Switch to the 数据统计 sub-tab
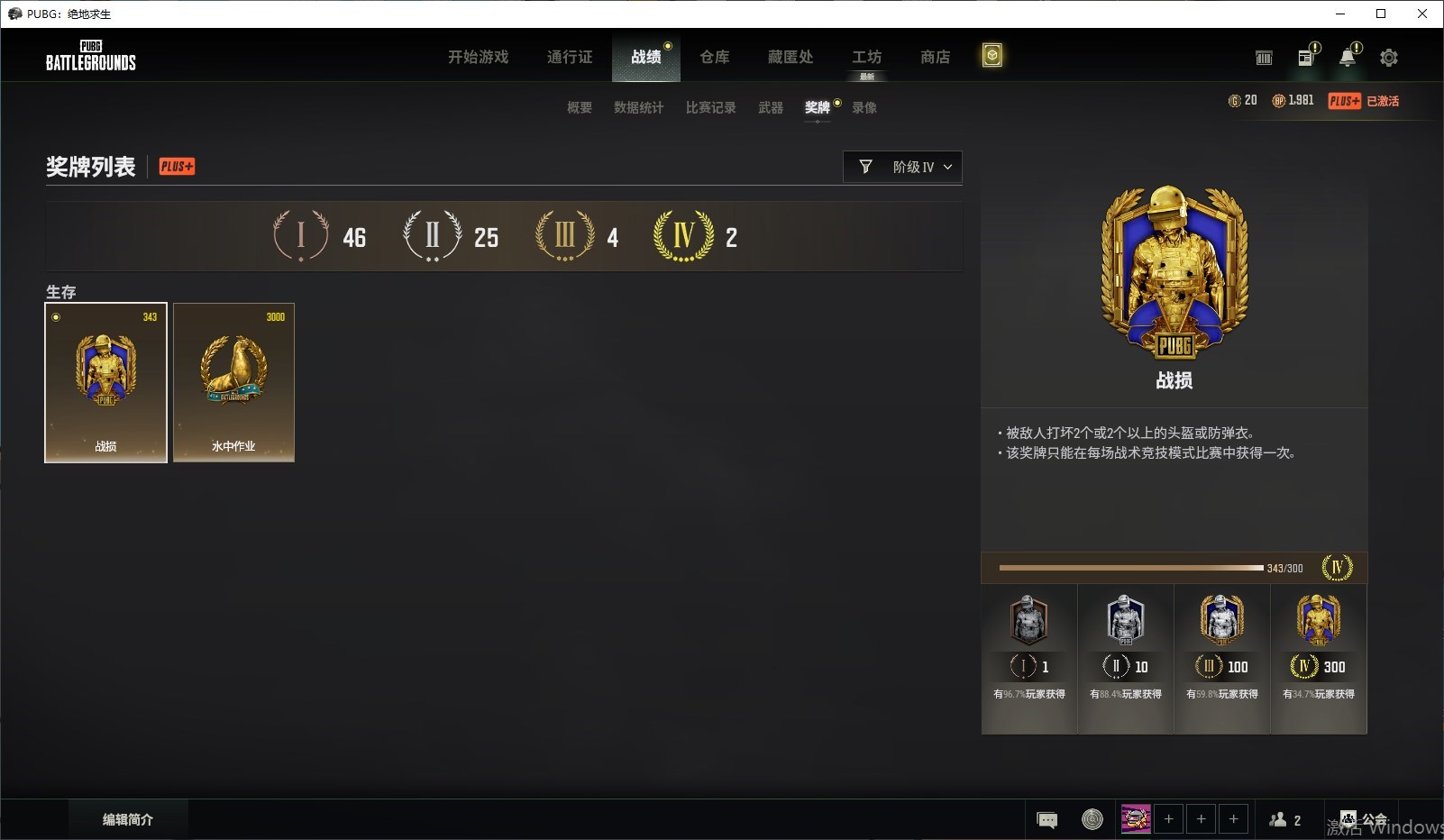 (638, 107)
